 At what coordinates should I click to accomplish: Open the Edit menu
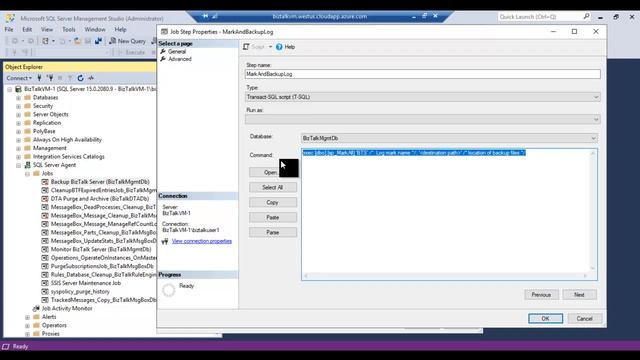pyautogui.click(x=27, y=29)
